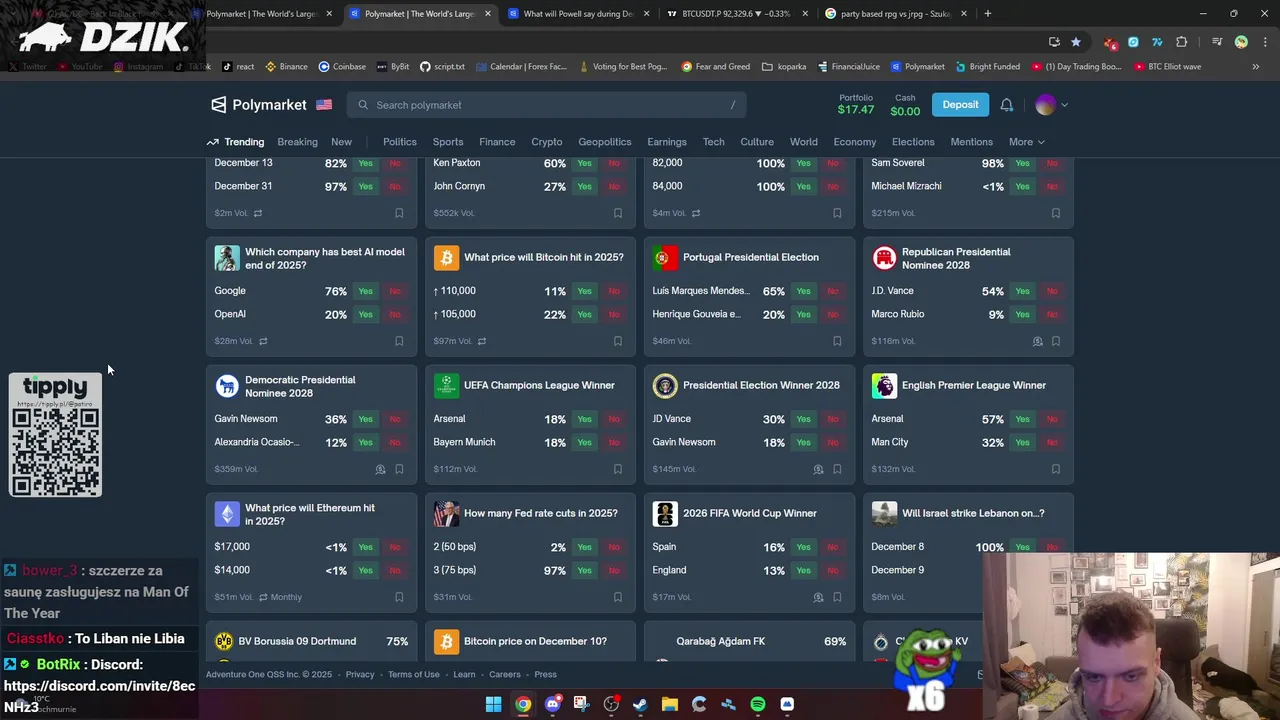Bookmark the Ethereum 2025 price market
Screen dimensions: 1280x720
click(399, 597)
